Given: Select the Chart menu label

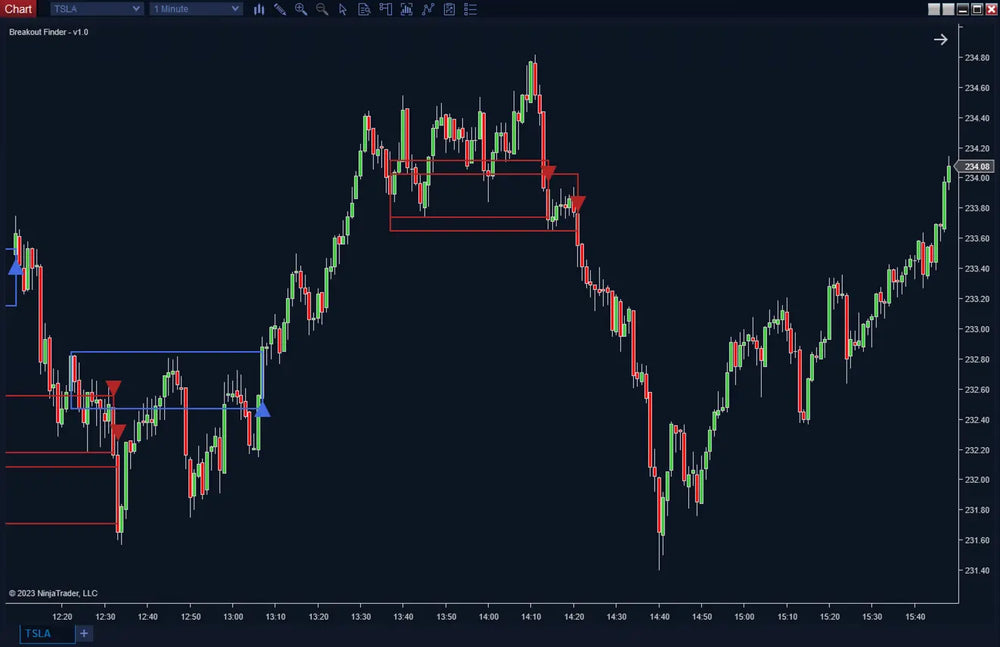Looking at the screenshot, I should (17, 8).
